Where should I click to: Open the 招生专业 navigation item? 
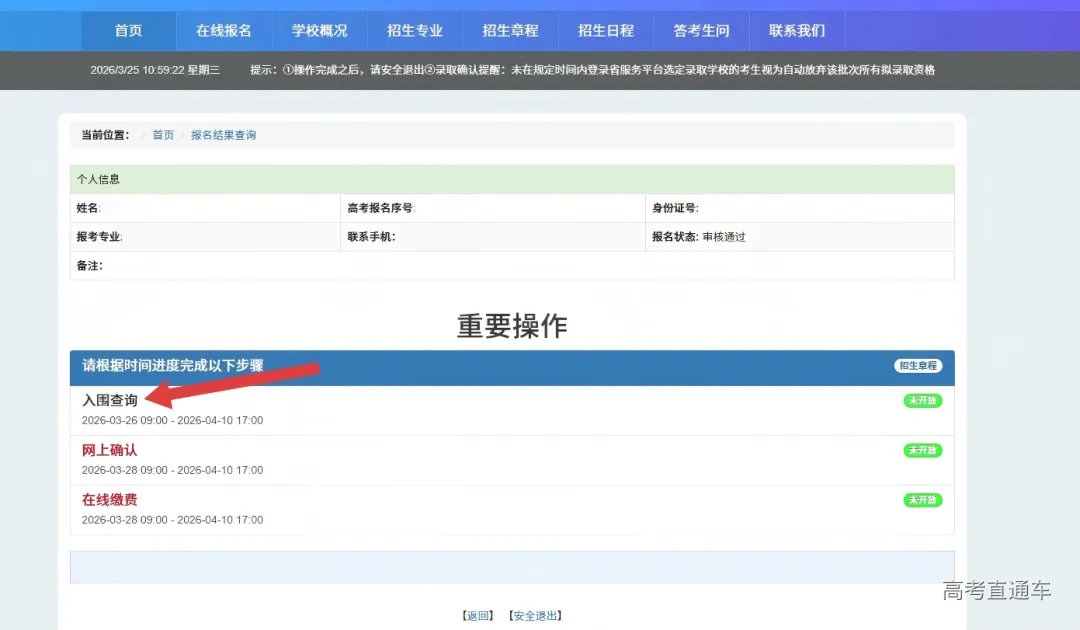tap(415, 30)
